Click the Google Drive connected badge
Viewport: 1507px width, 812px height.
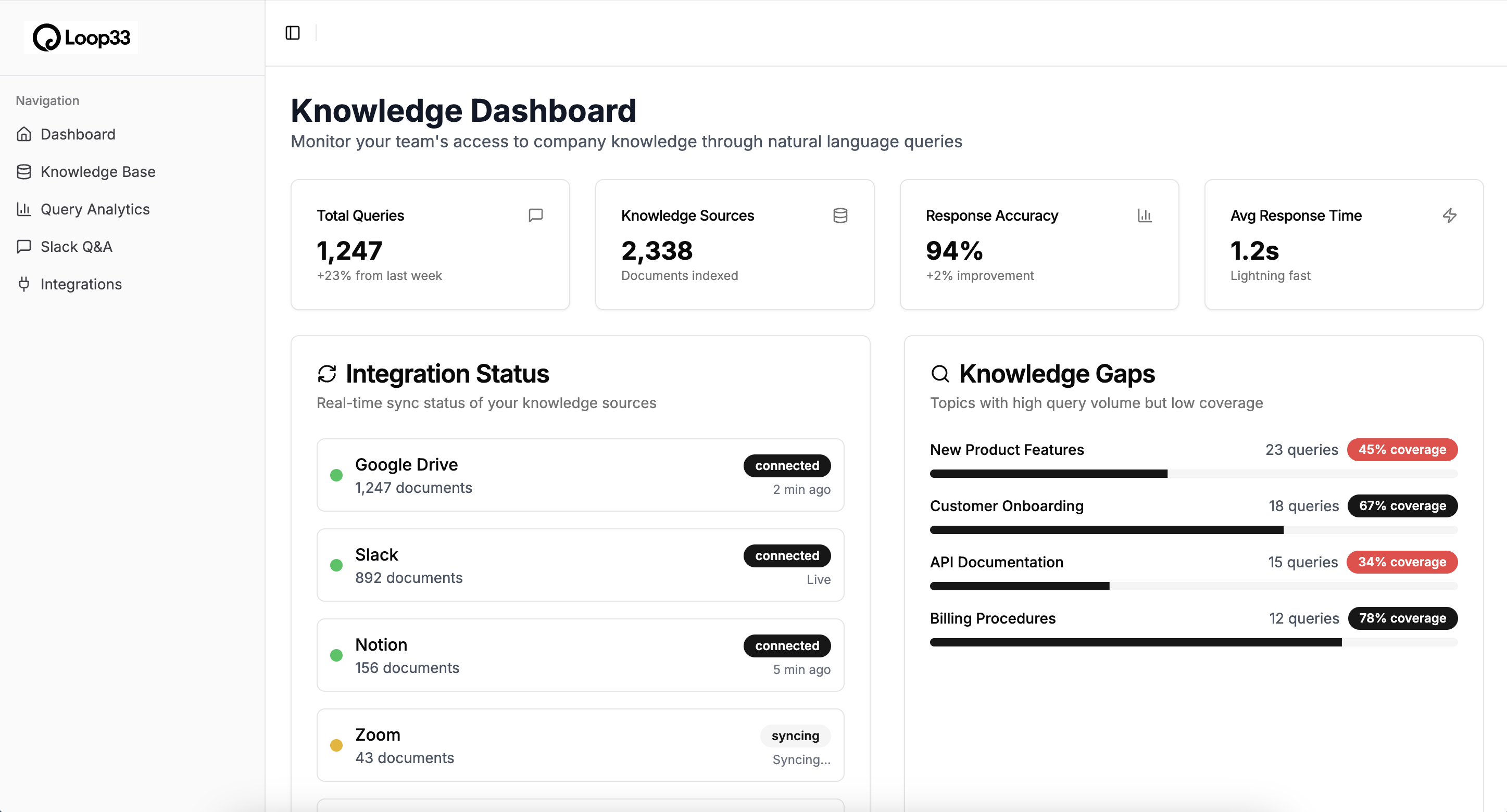pos(787,465)
